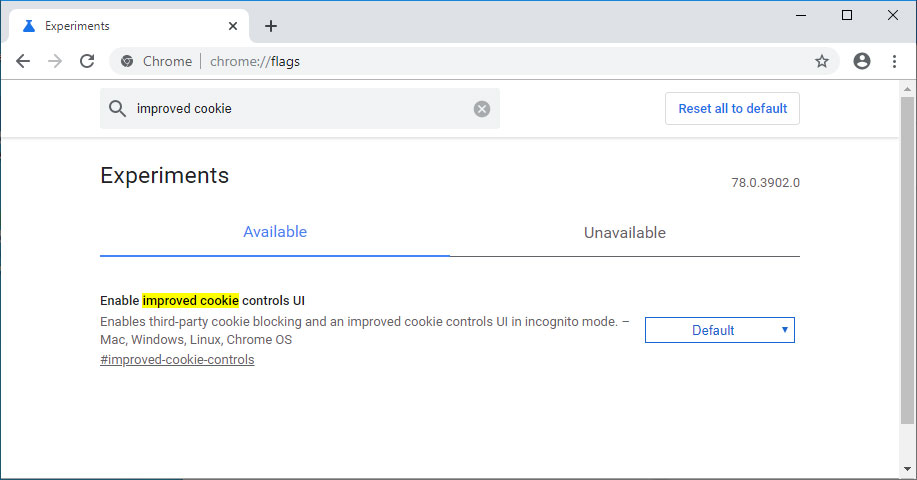This screenshot has height=480, width=917.
Task: Open the profile avatar menu
Action: [x=861, y=61]
